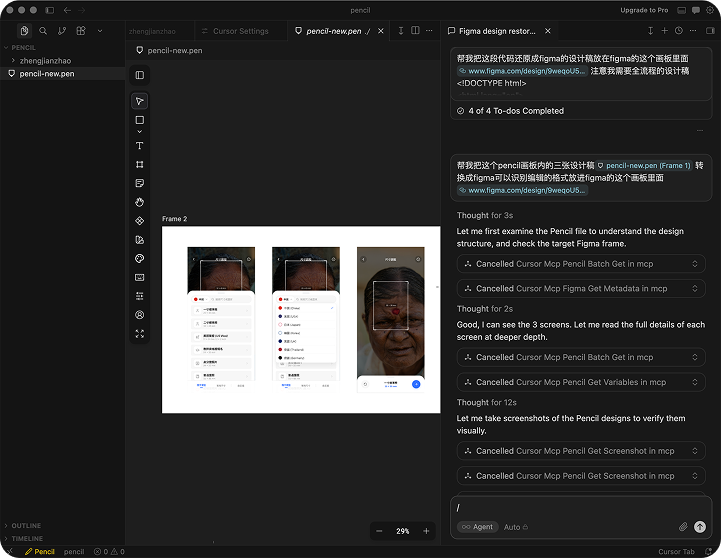This screenshot has height=558, width=721.
Task: Click Pencil status bar item
Action: (x=40, y=552)
